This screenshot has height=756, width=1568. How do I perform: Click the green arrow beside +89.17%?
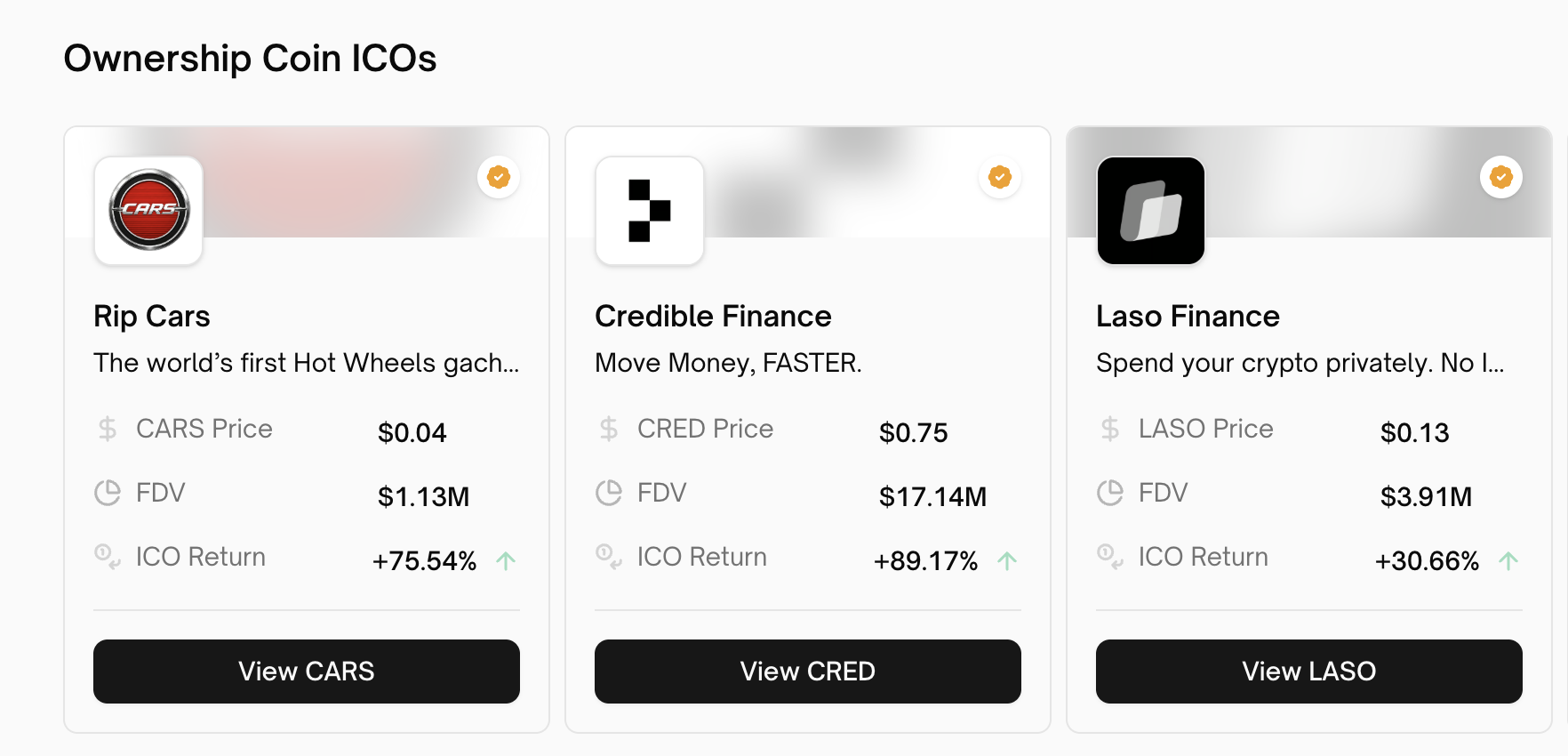pos(1007,560)
